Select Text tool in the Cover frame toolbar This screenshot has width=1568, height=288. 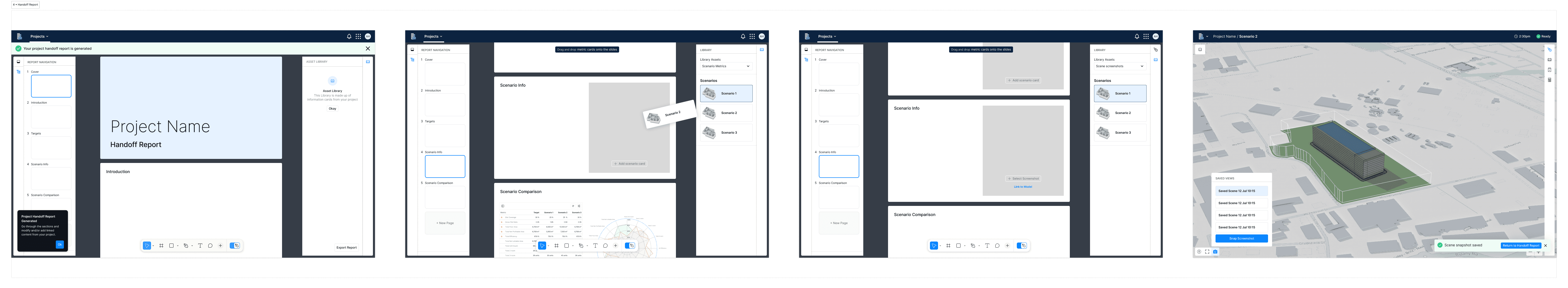tap(200, 245)
